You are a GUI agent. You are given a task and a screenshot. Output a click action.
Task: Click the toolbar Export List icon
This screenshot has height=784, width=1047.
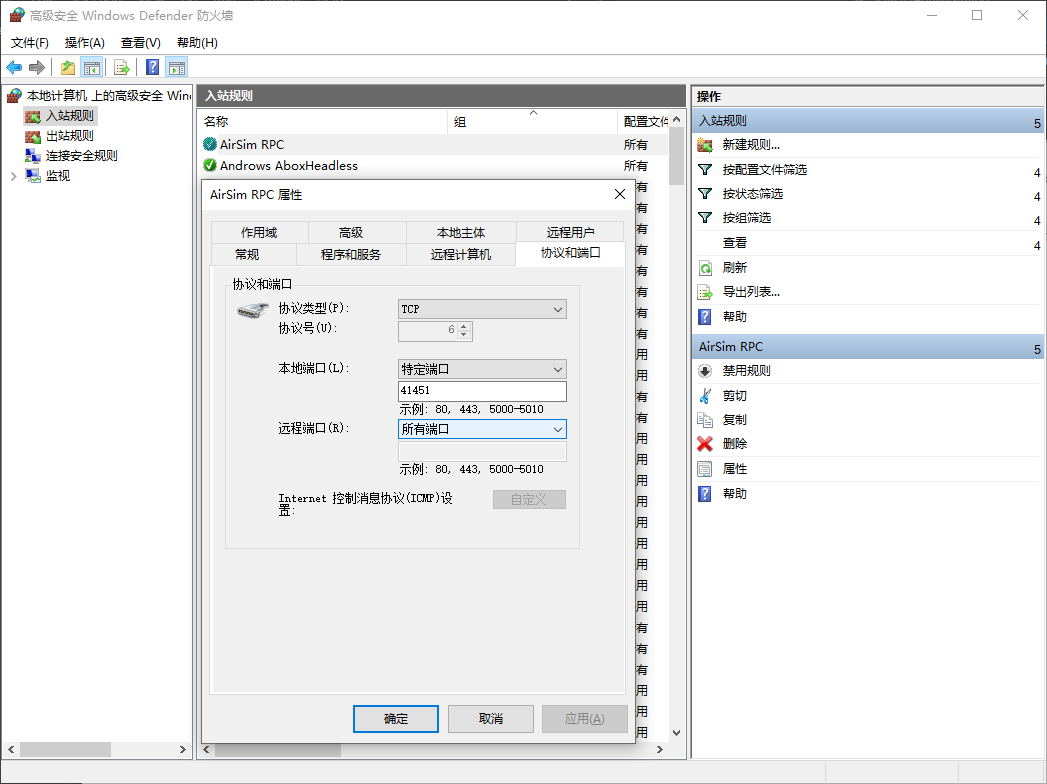pos(122,67)
